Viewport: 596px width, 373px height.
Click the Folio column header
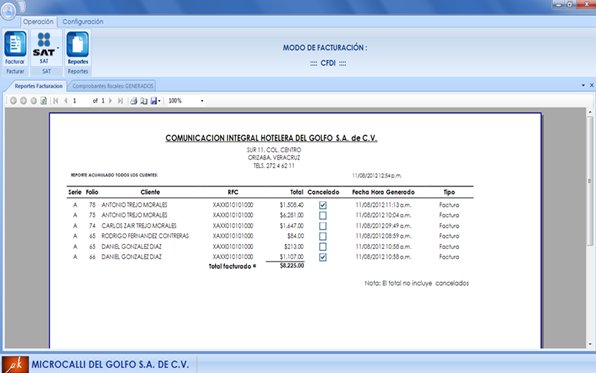tap(92, 192)
